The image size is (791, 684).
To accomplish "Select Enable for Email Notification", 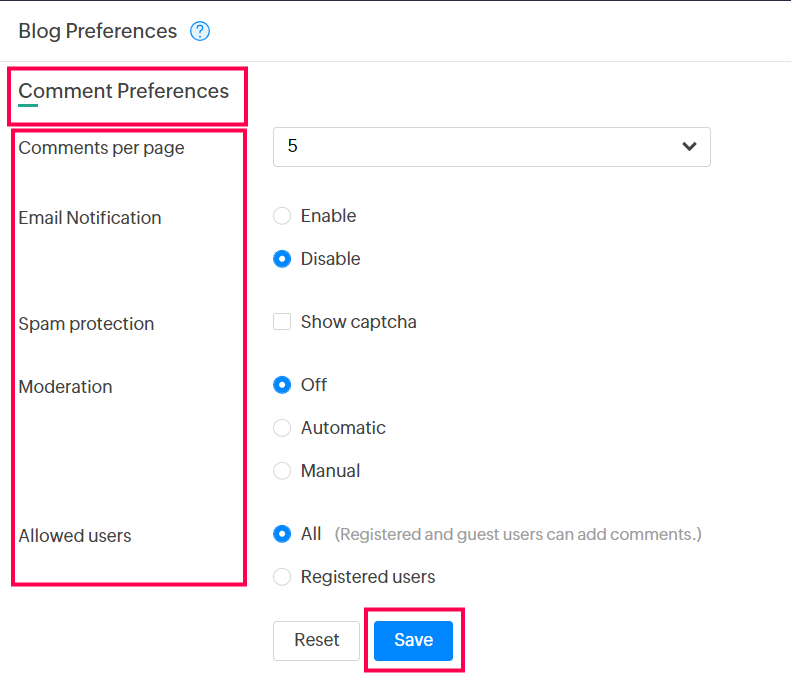I will point(282,216).
